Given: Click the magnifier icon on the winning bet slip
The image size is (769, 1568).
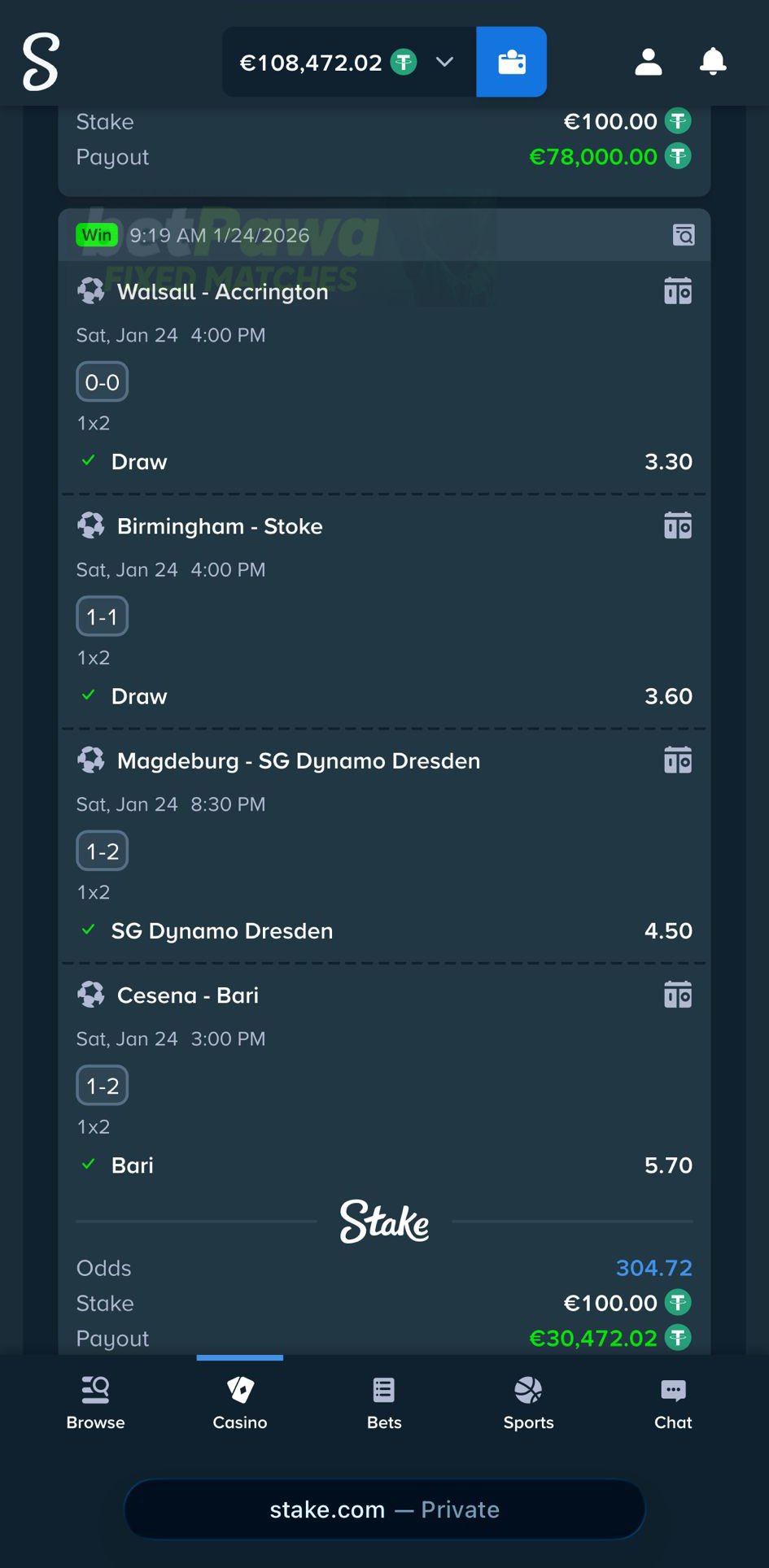Looking at the screenshot, I should [x=684, y=235].
